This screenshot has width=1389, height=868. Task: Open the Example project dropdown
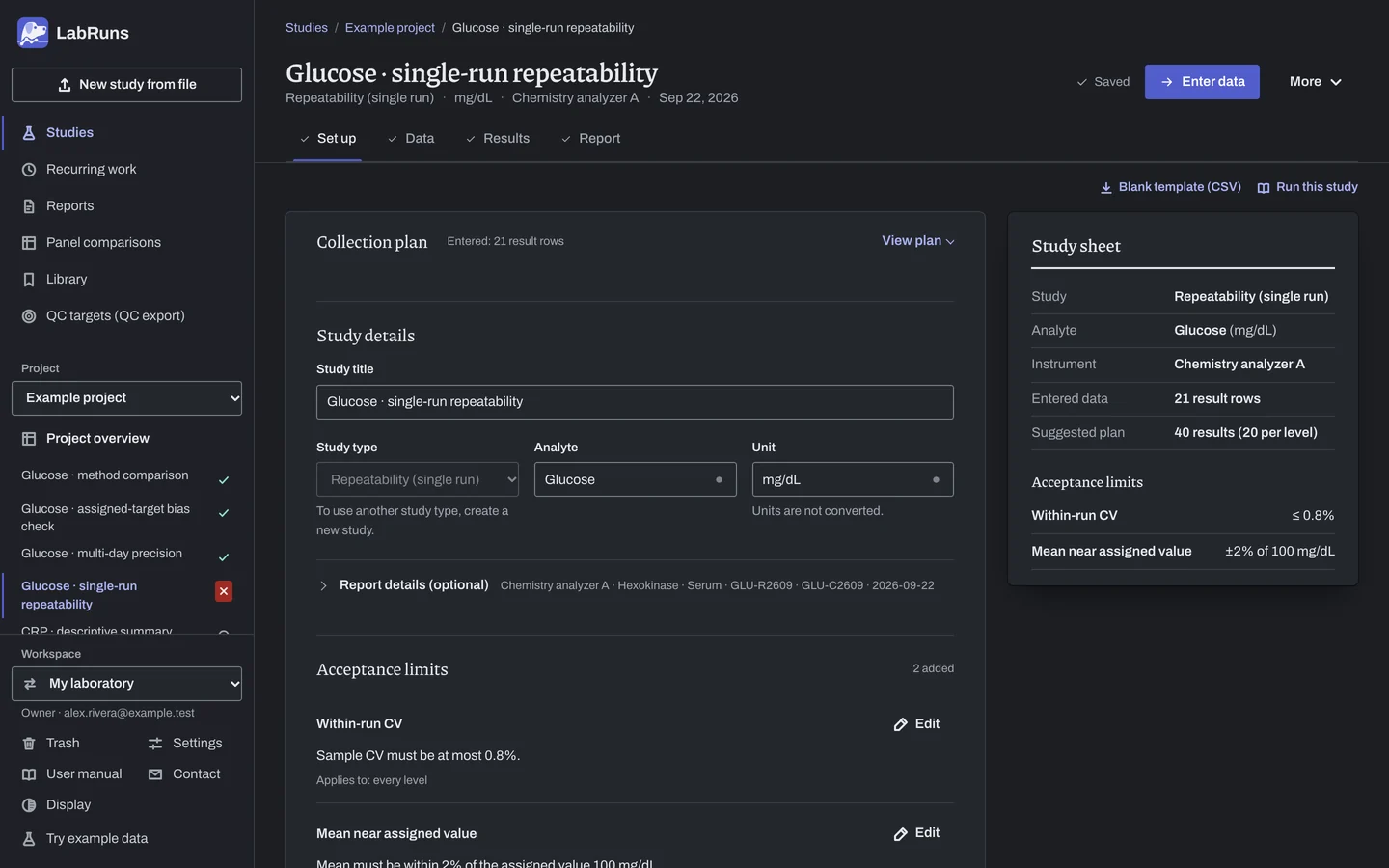(x=126, y=398)
